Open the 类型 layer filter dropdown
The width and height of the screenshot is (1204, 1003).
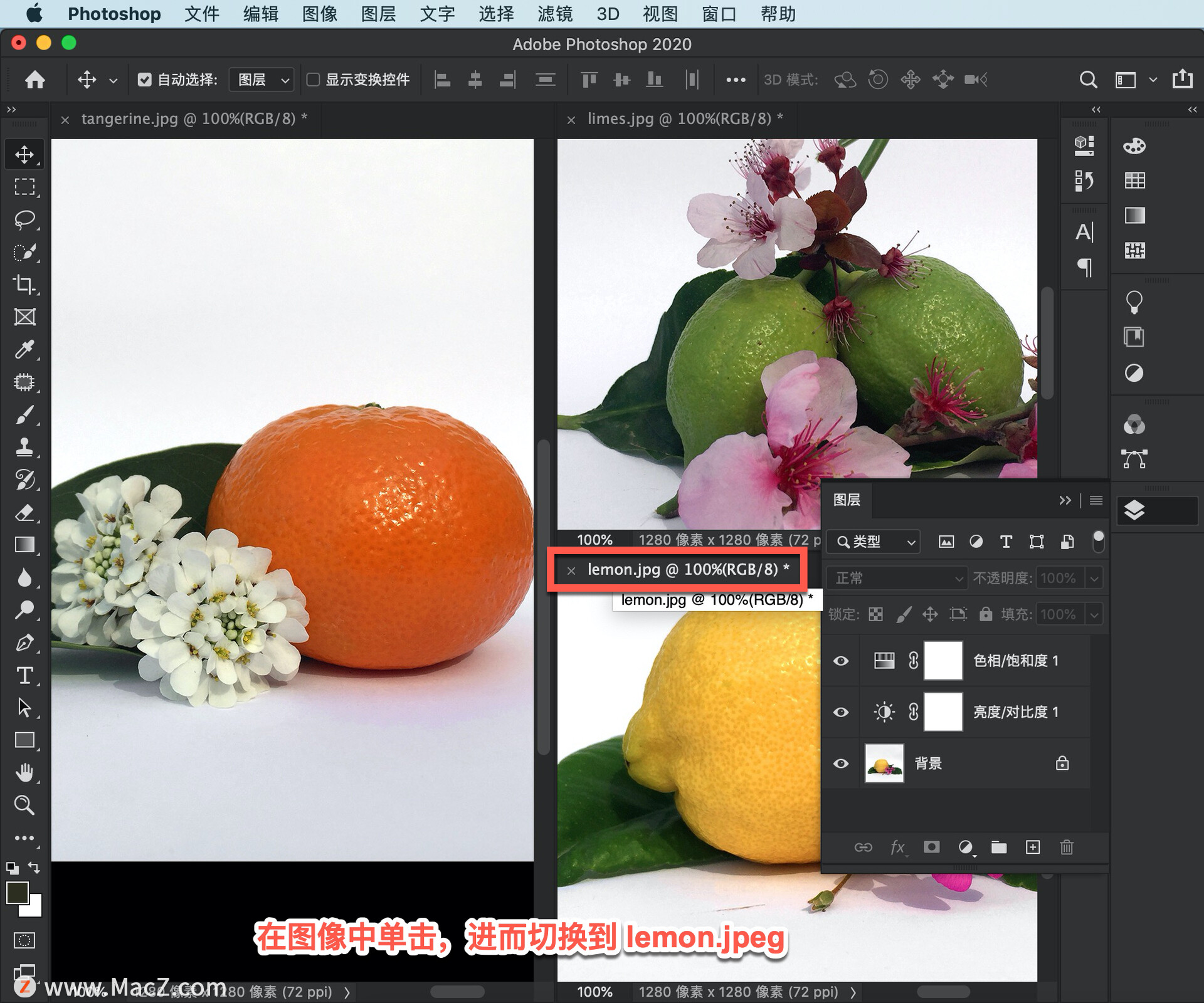click(x=874, y=542)
